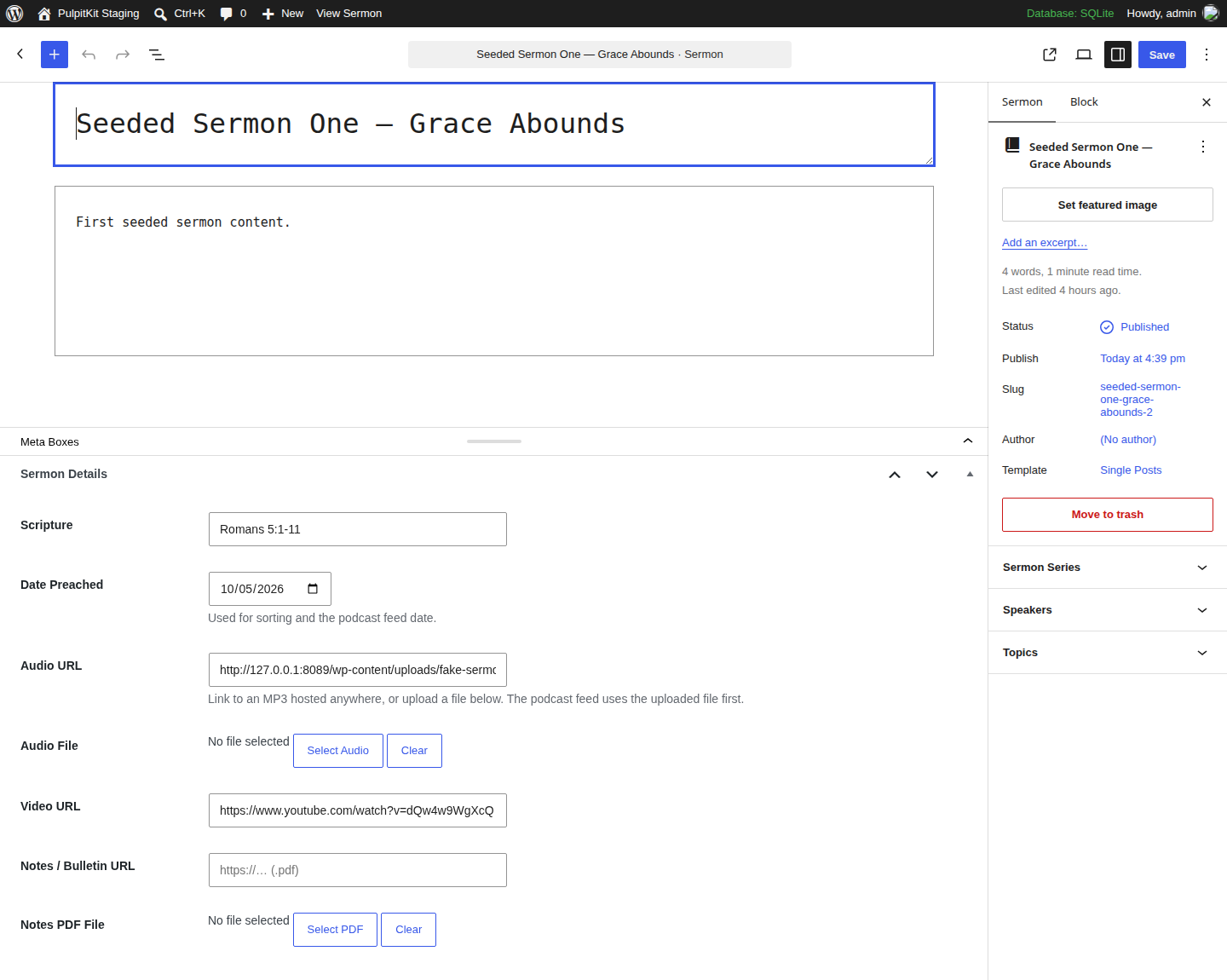Open the Ctrl+K command search
1227x980 pixels.
tap(180, 14)
